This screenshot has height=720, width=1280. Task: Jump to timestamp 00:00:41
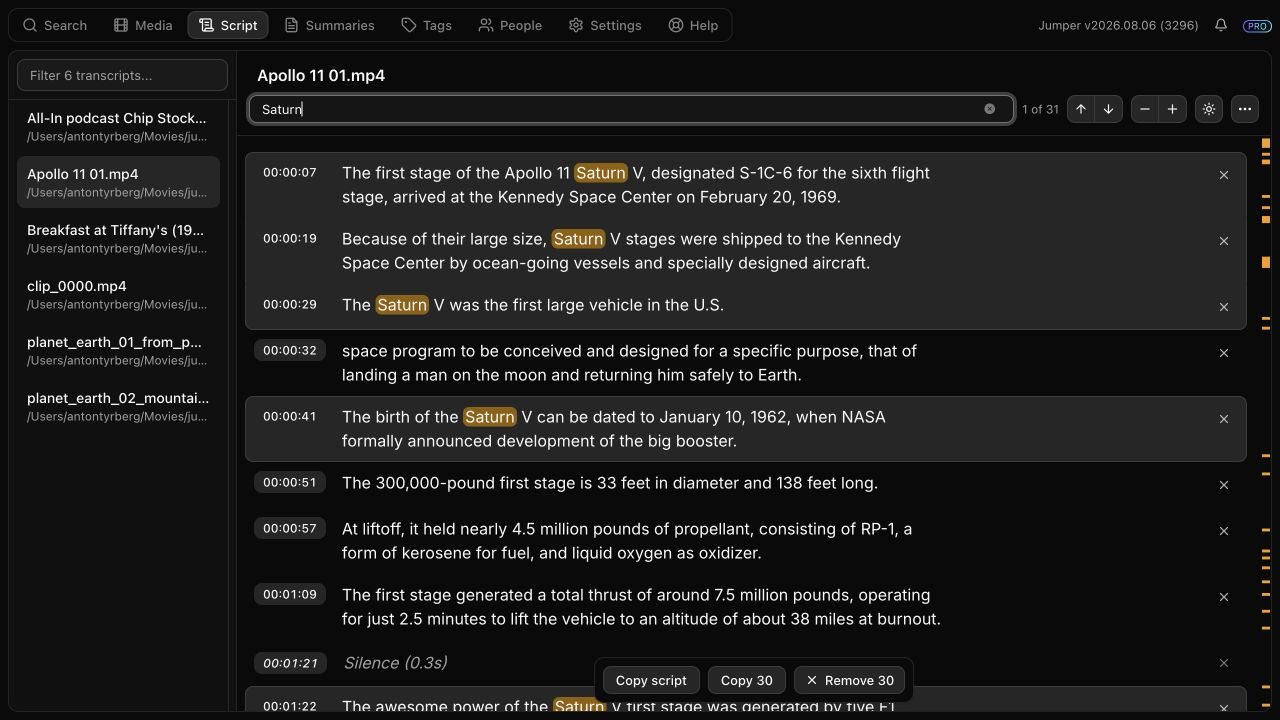[x=290, y=416]
